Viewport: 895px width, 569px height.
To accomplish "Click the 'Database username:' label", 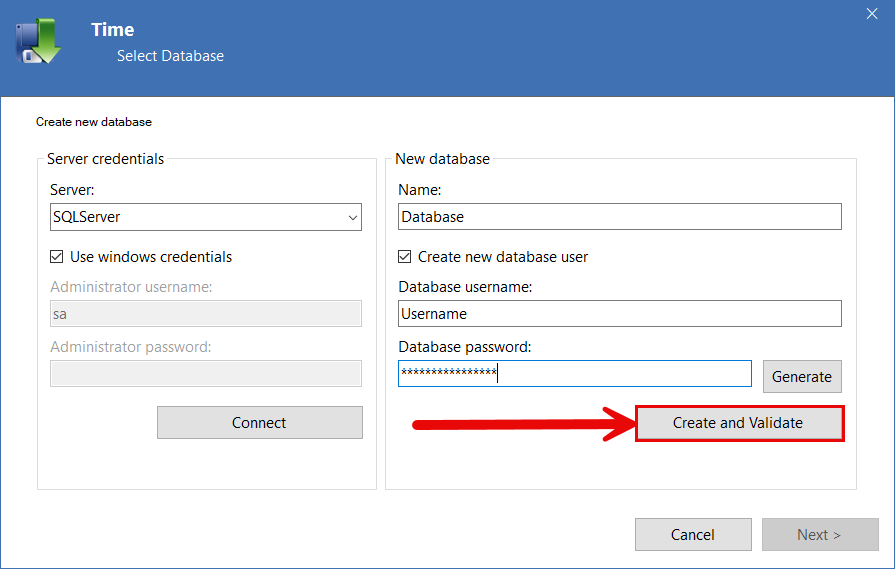I will (x=465, y=286).
